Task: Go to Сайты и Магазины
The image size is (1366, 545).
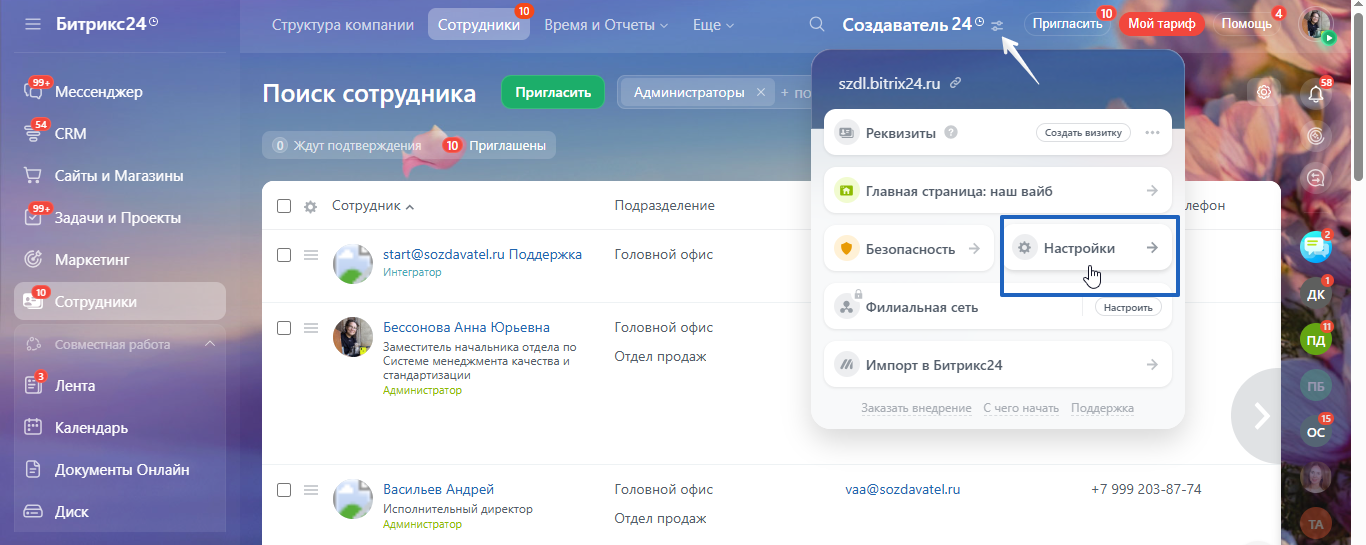Action: click(120, 176)
